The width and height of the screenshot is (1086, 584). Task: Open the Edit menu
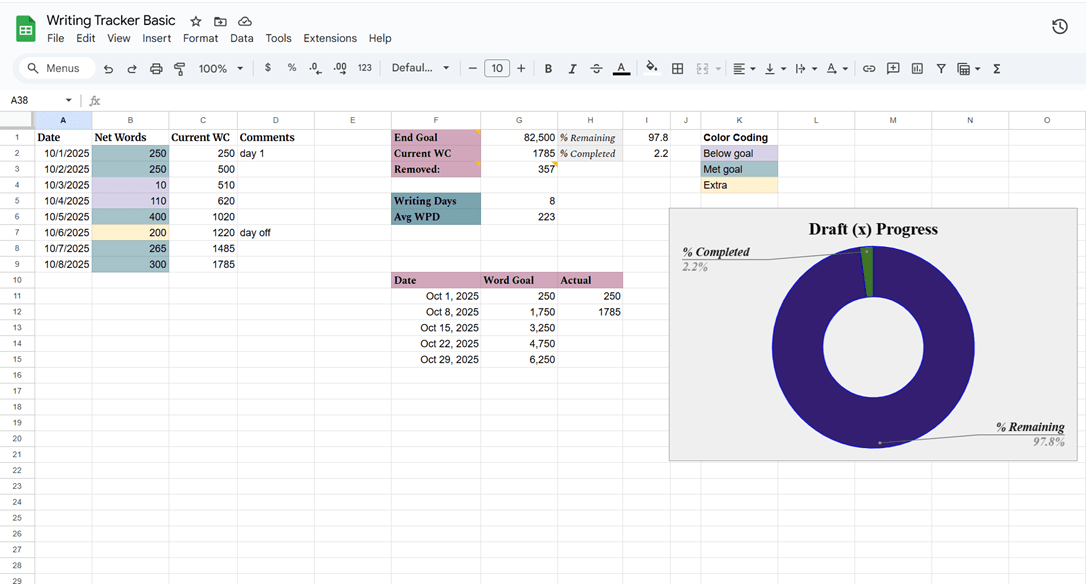click(x=86, y=38)
